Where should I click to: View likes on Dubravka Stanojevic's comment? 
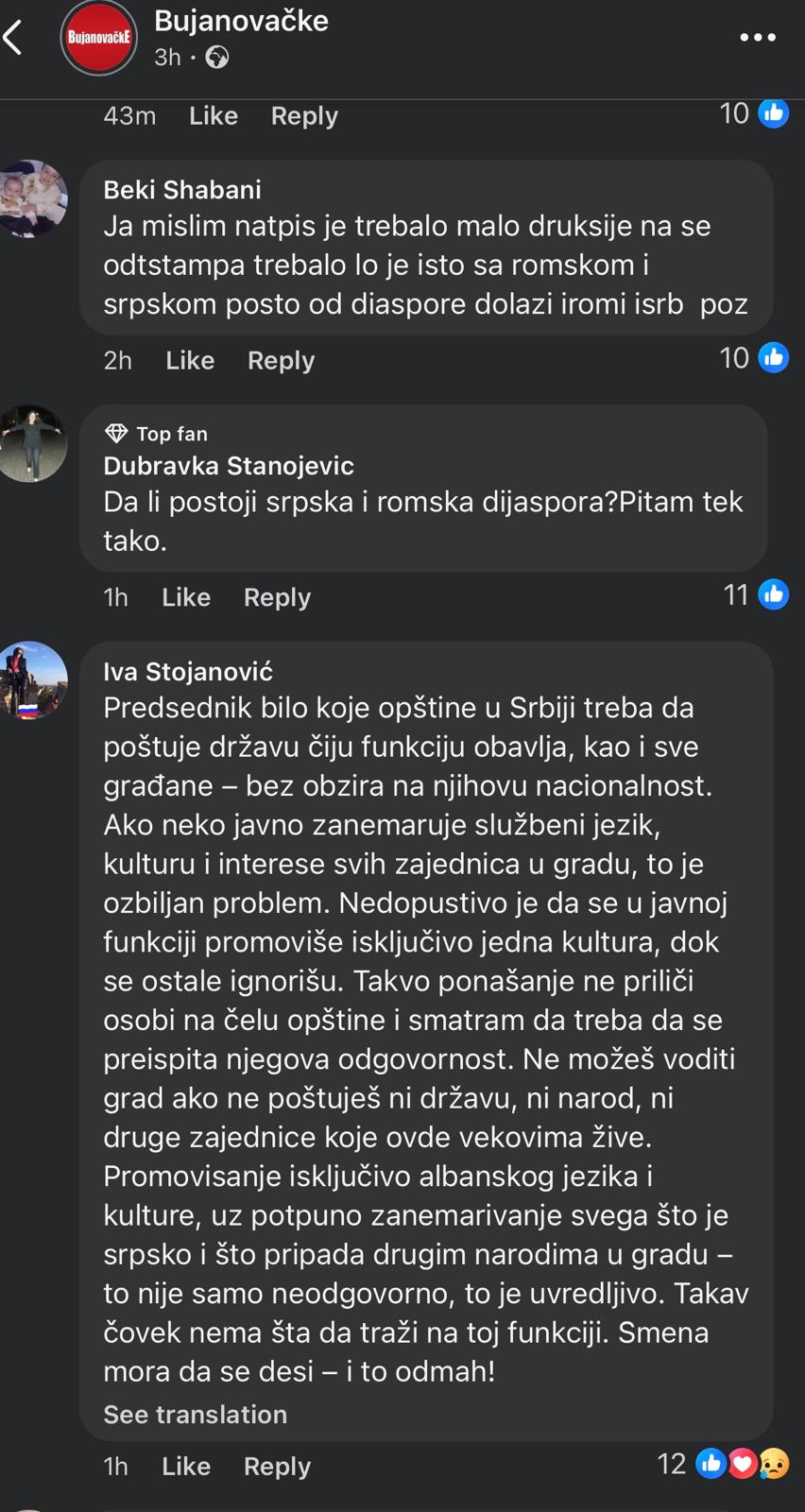point(756,595)
